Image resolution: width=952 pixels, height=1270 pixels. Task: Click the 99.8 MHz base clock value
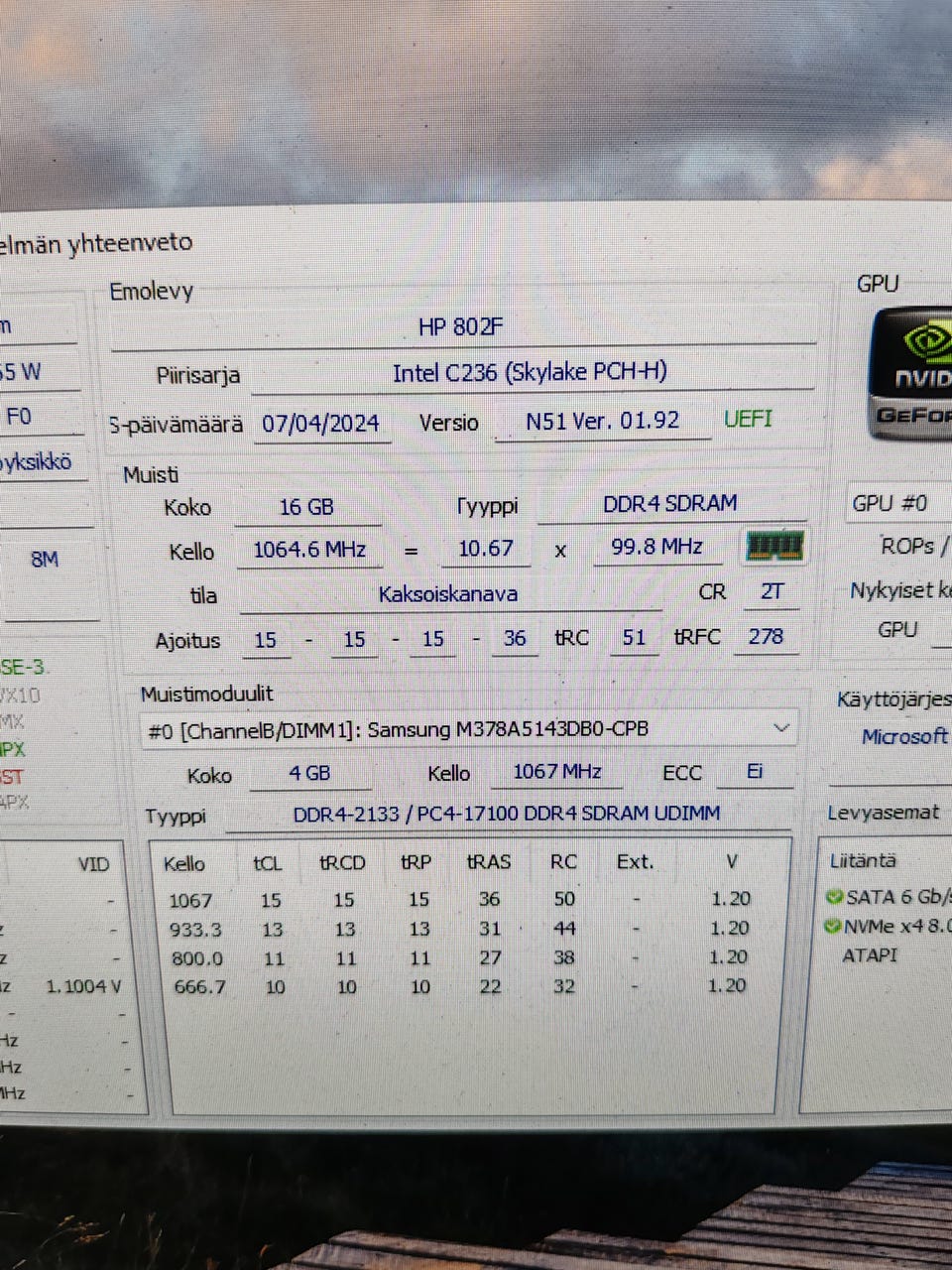coord(656,547)
